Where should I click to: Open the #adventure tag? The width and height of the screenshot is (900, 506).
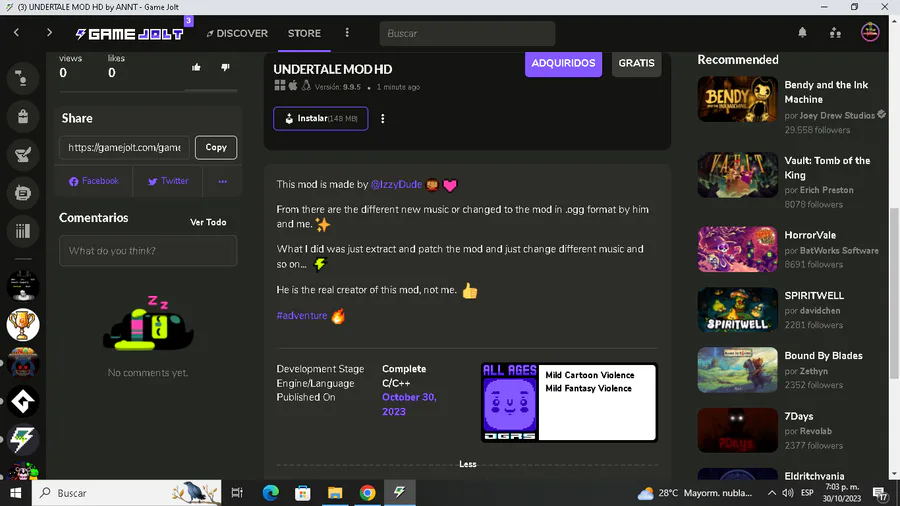pos(302,316)
